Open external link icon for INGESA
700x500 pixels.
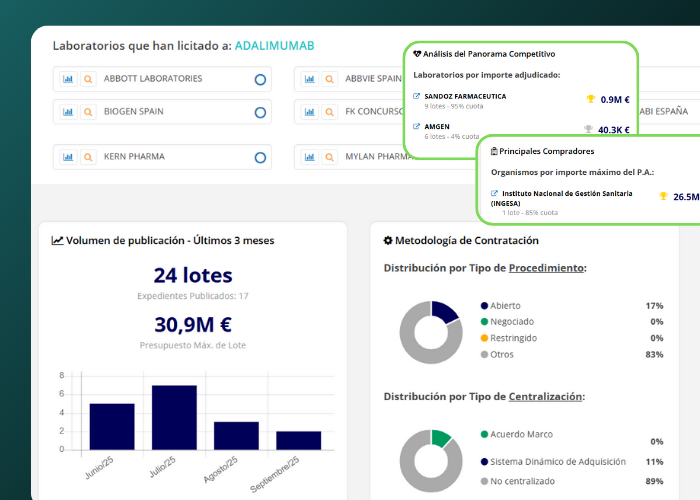pyautogui.click(x=494, y=193)
